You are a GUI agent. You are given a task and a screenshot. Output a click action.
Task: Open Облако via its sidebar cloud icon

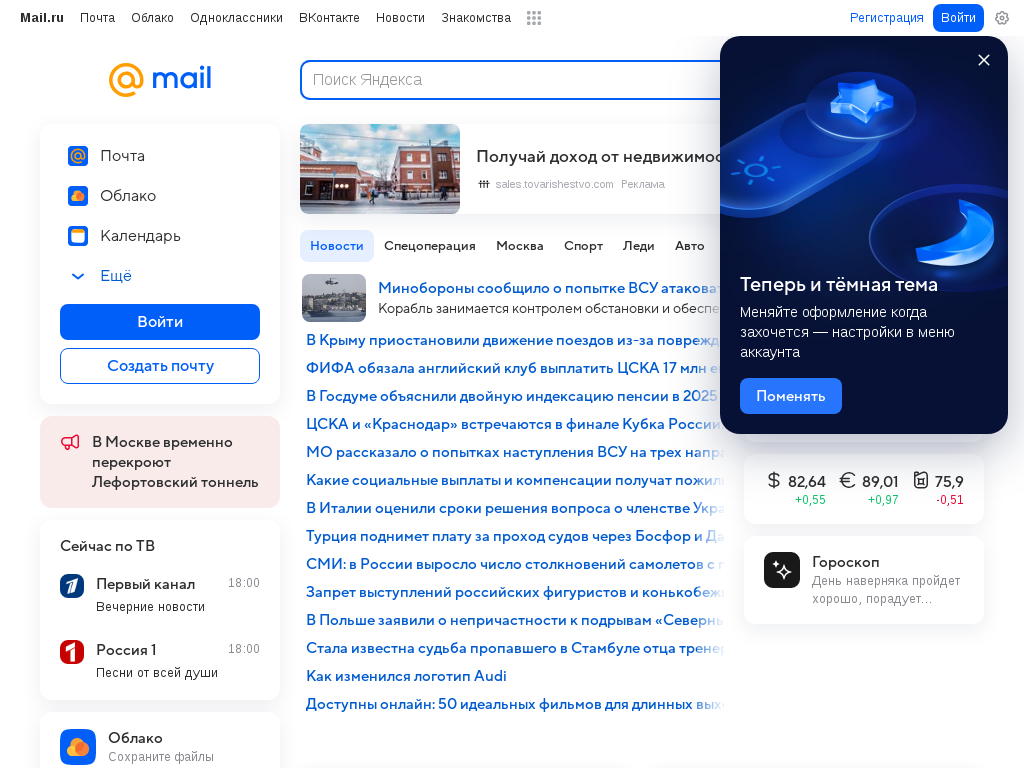click(78, 196)
